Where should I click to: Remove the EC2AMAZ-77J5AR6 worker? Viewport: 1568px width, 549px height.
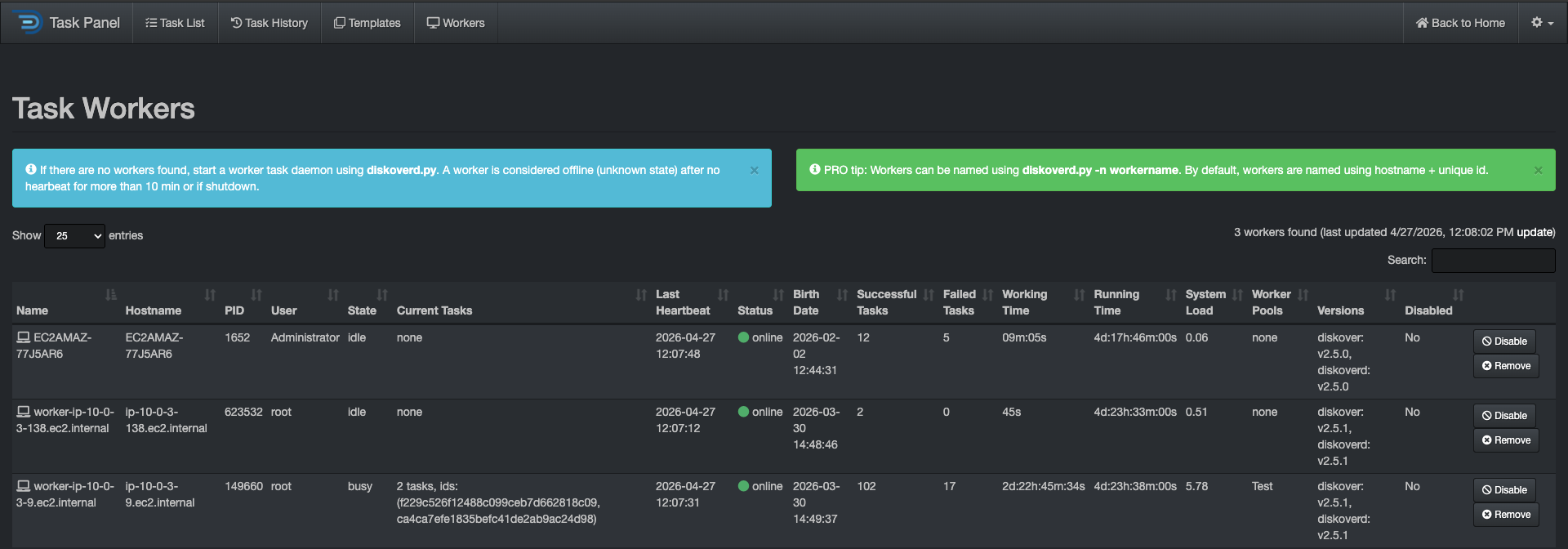pos(1506,365)
